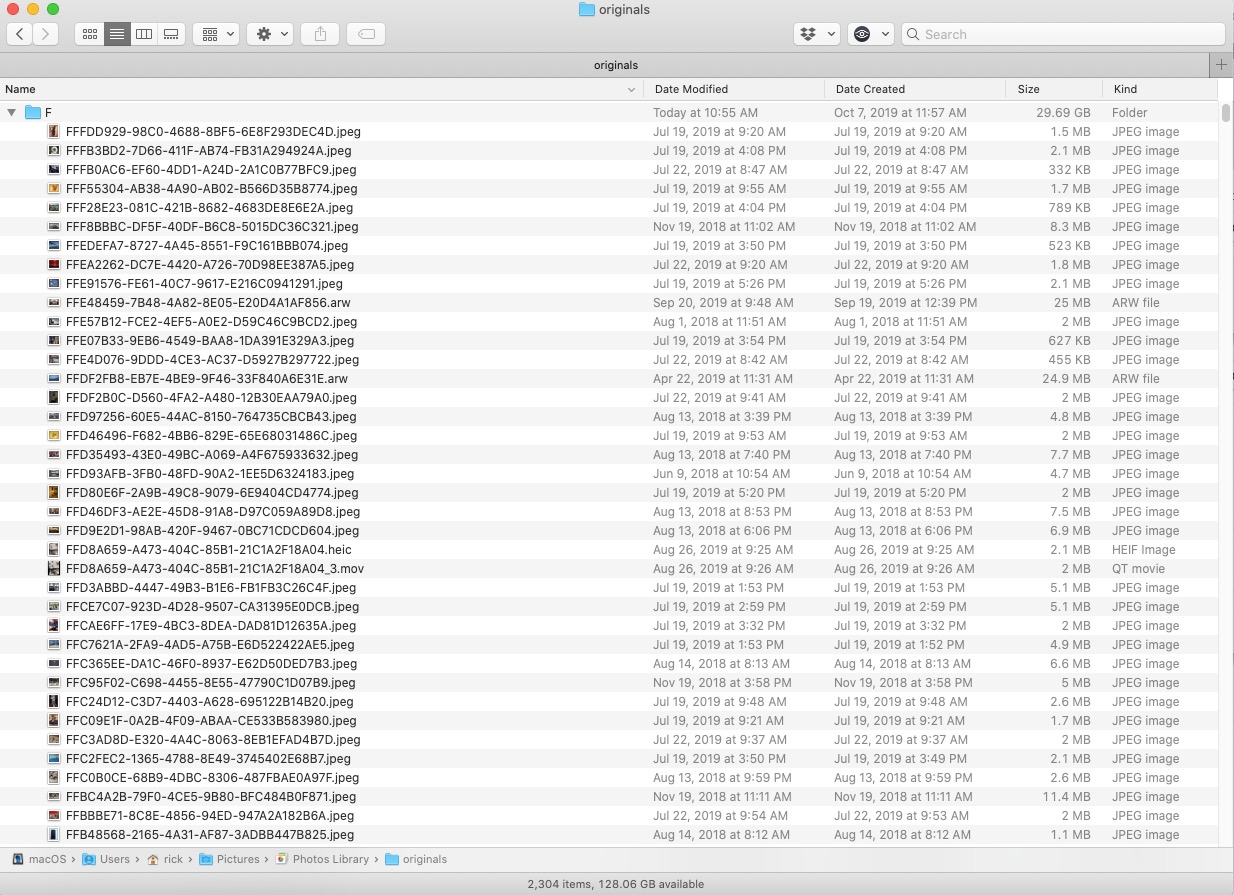Image resolution: width=1234 pixels, height=895 pixels.
Task: Select the originals tab
Action: coord(604,65)
